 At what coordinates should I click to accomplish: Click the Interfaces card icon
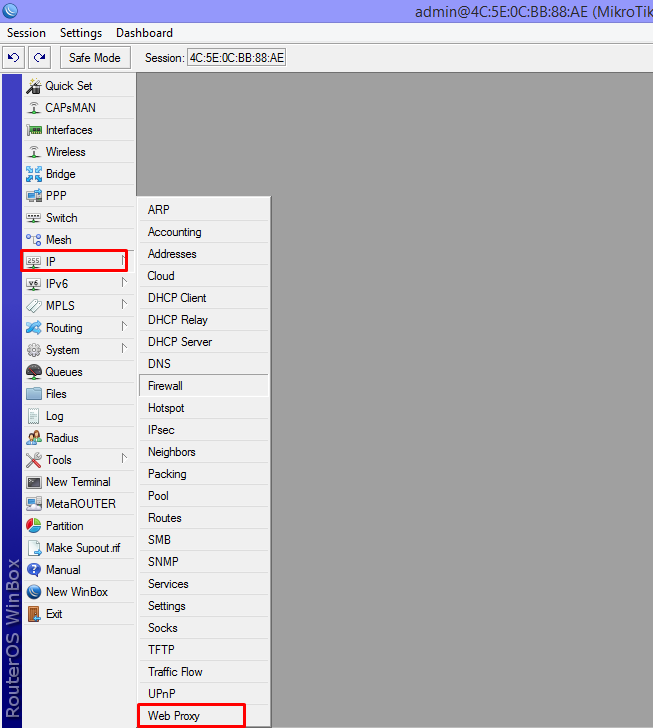34,130
